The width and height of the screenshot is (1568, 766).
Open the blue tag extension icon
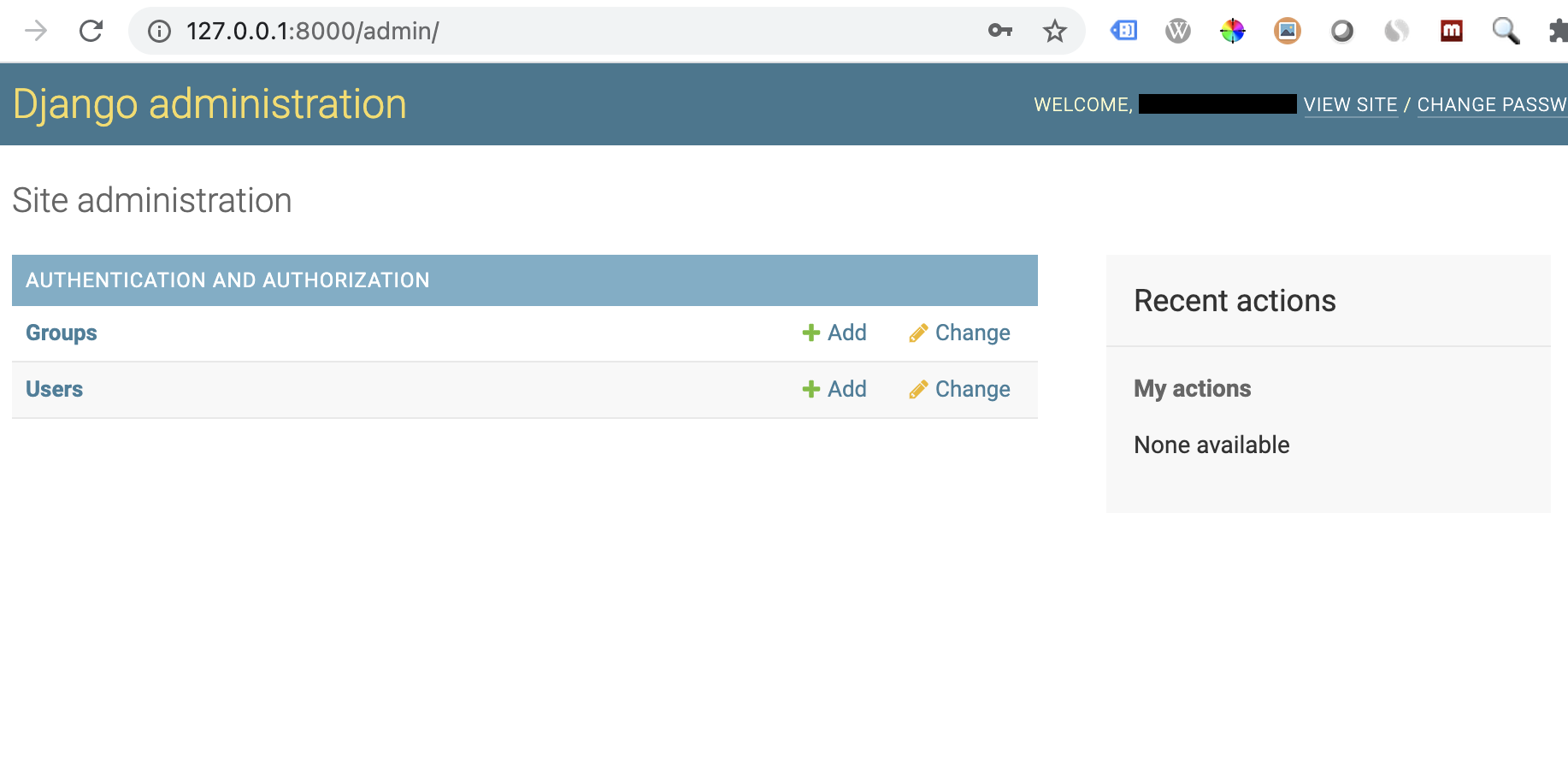tap(1123, 31)
